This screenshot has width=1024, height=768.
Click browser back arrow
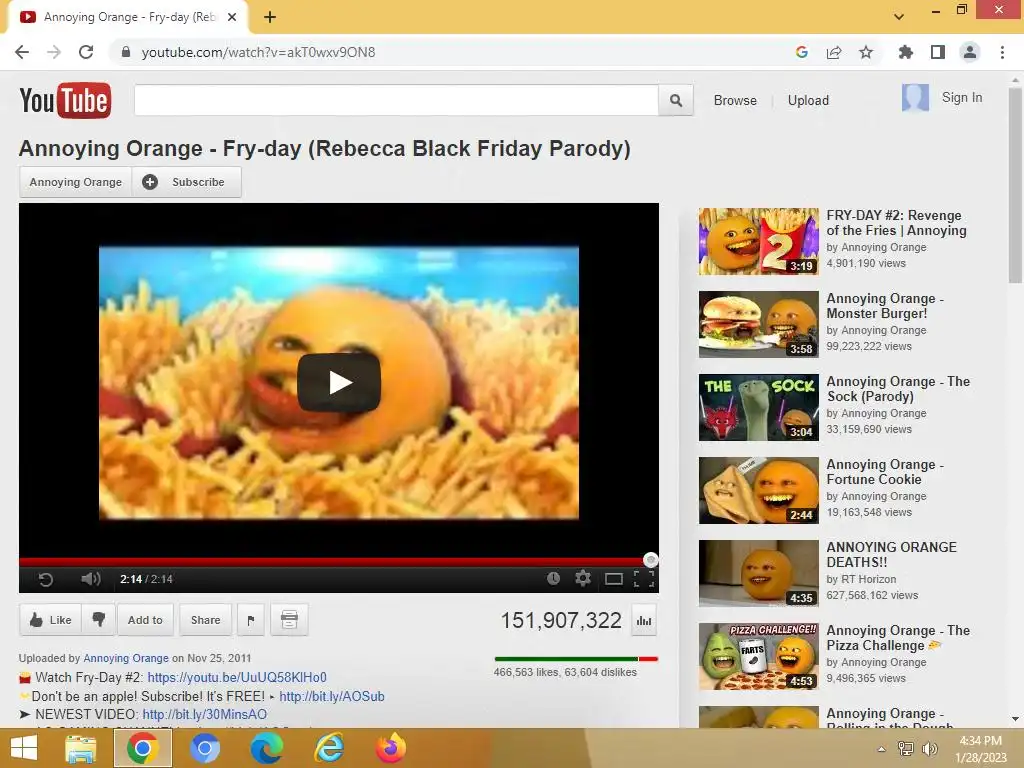click(22, 52)
